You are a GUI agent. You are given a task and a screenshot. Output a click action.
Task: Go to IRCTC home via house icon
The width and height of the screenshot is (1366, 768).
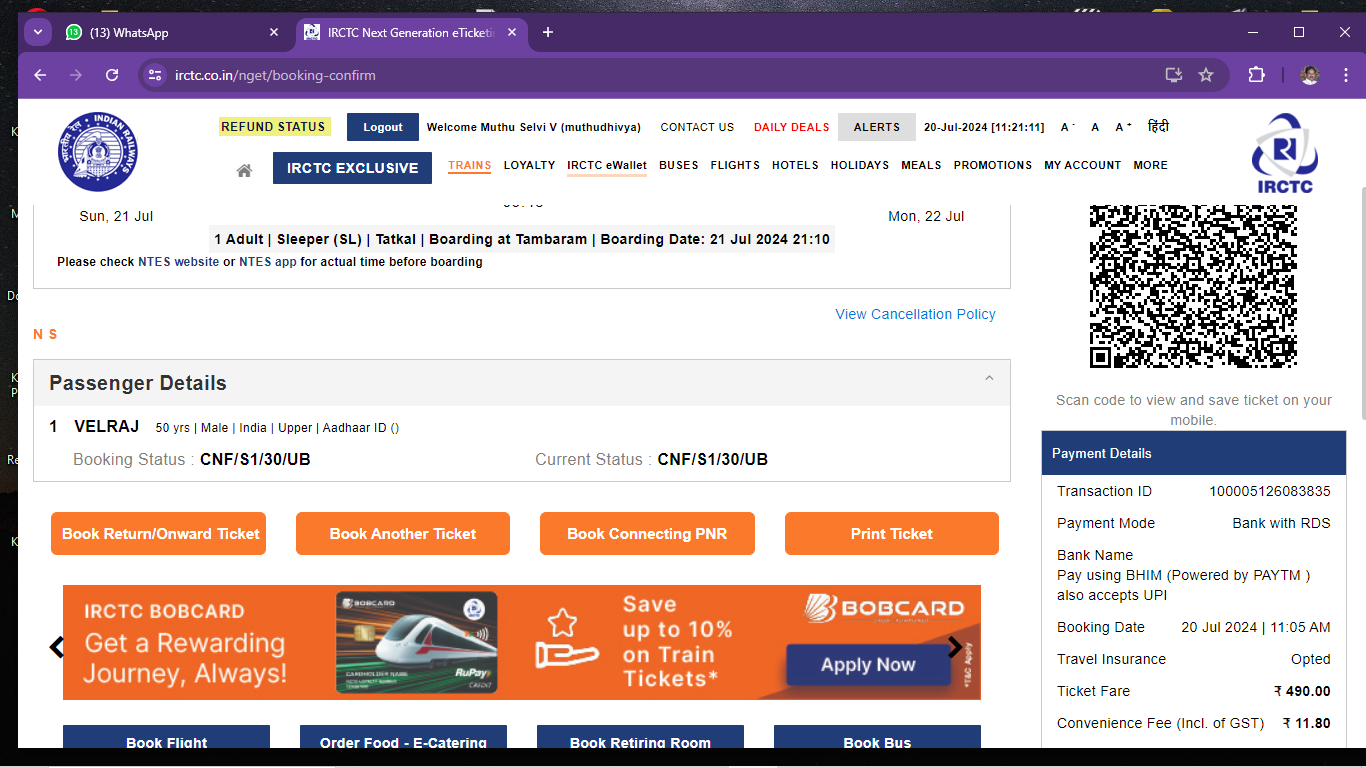pos(244,170)
